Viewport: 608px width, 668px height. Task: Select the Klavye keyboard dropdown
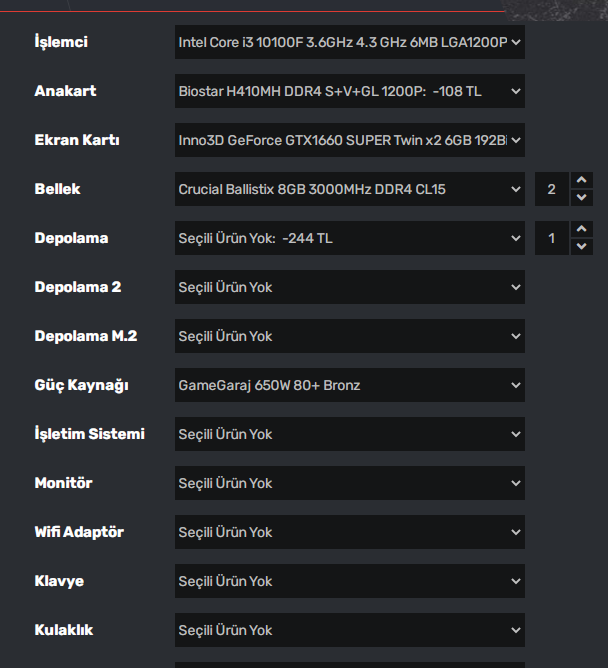coord(349,581)
